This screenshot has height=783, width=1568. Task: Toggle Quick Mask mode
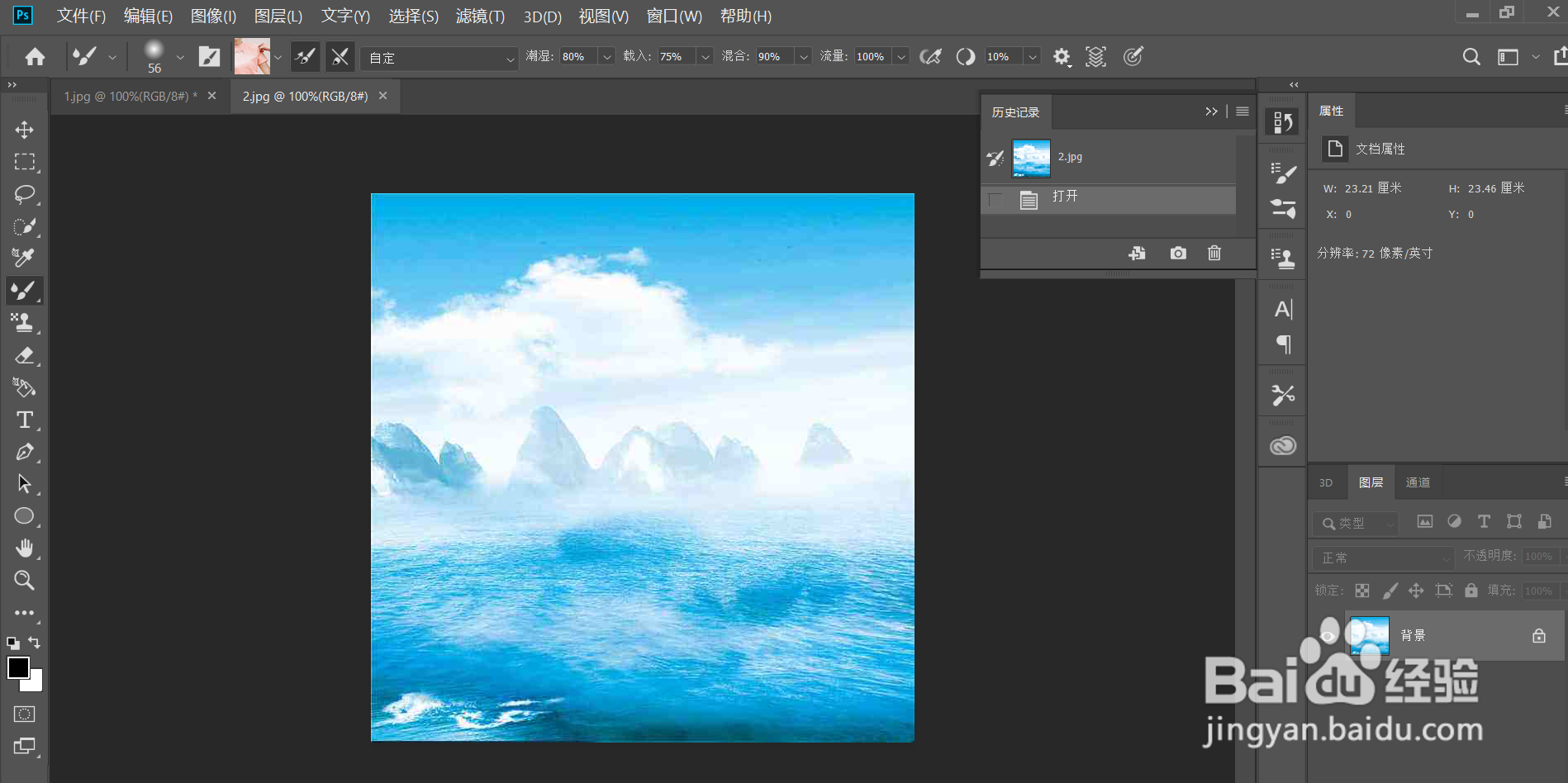[24, 714]
